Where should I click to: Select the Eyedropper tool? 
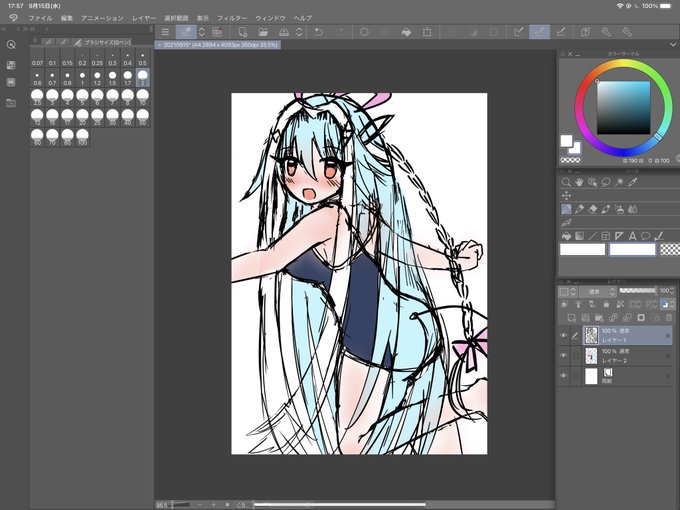(x=632, y=182)
